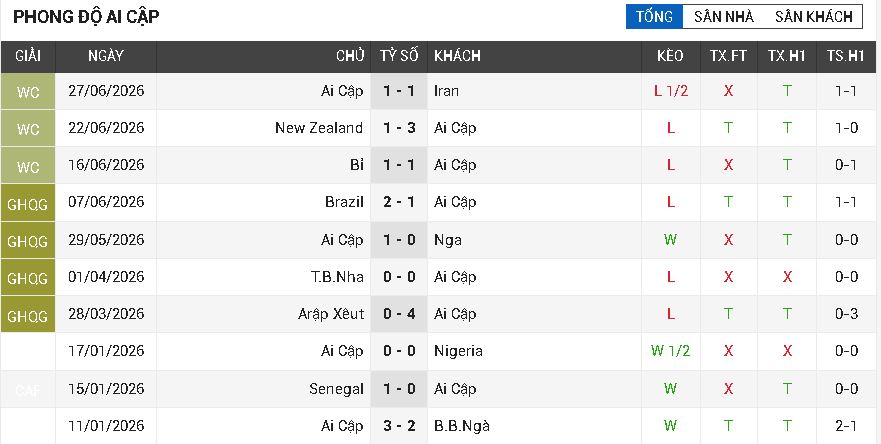Click the CAF badge for Senegal match
Viewport: 881px width, 444px height.
click(x=28, y=389)
